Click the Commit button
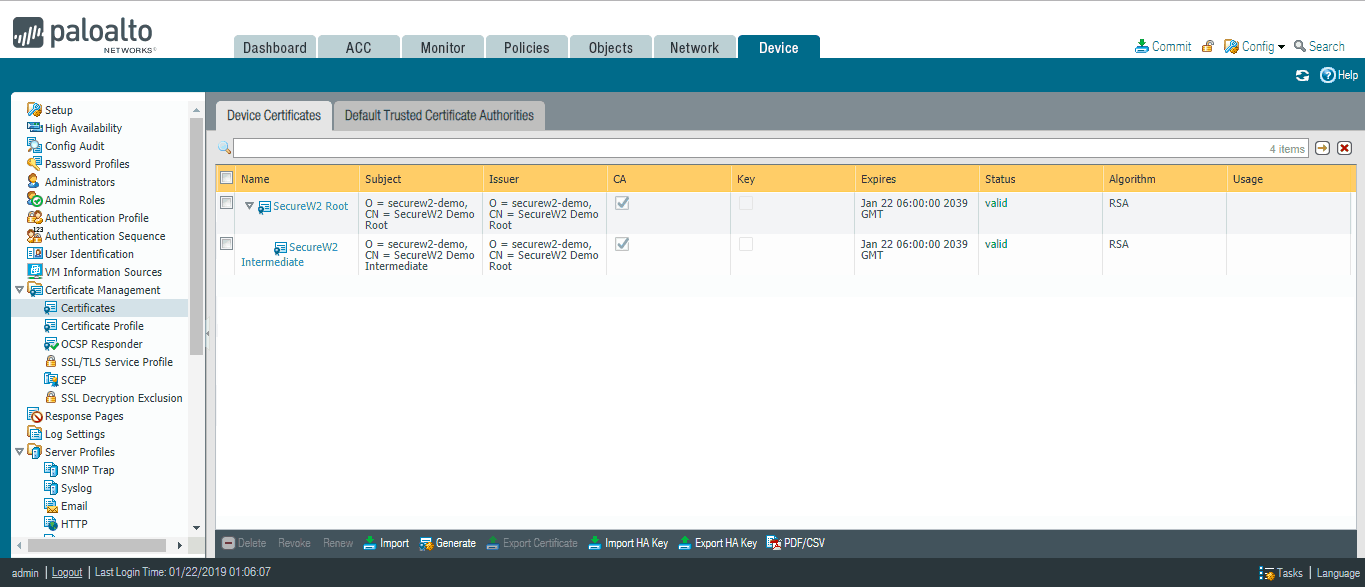 click(x=1163, y=46)
